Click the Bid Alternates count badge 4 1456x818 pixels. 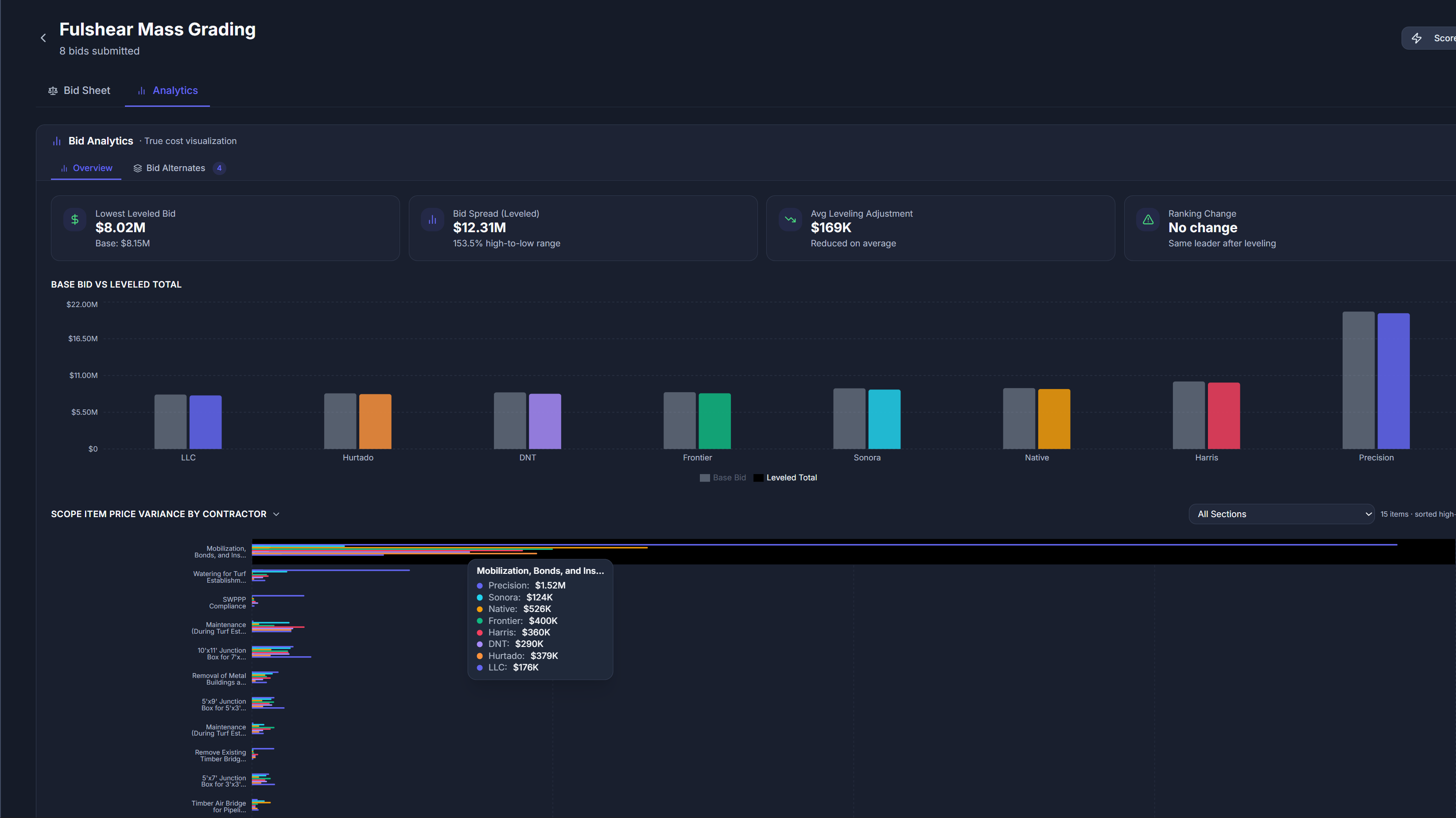pyautogui.click(x=219, y=168)
